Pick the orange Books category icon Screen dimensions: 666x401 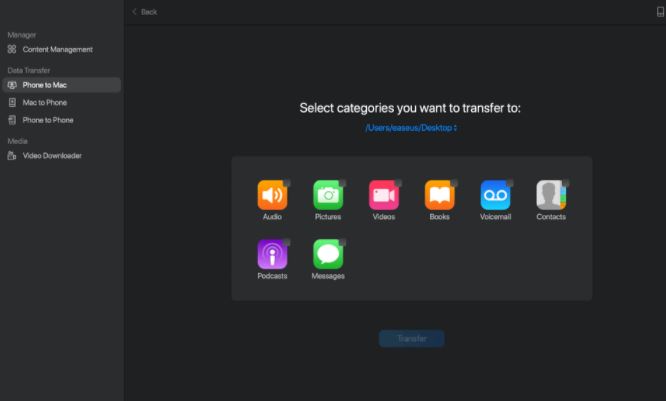(439, 195)
